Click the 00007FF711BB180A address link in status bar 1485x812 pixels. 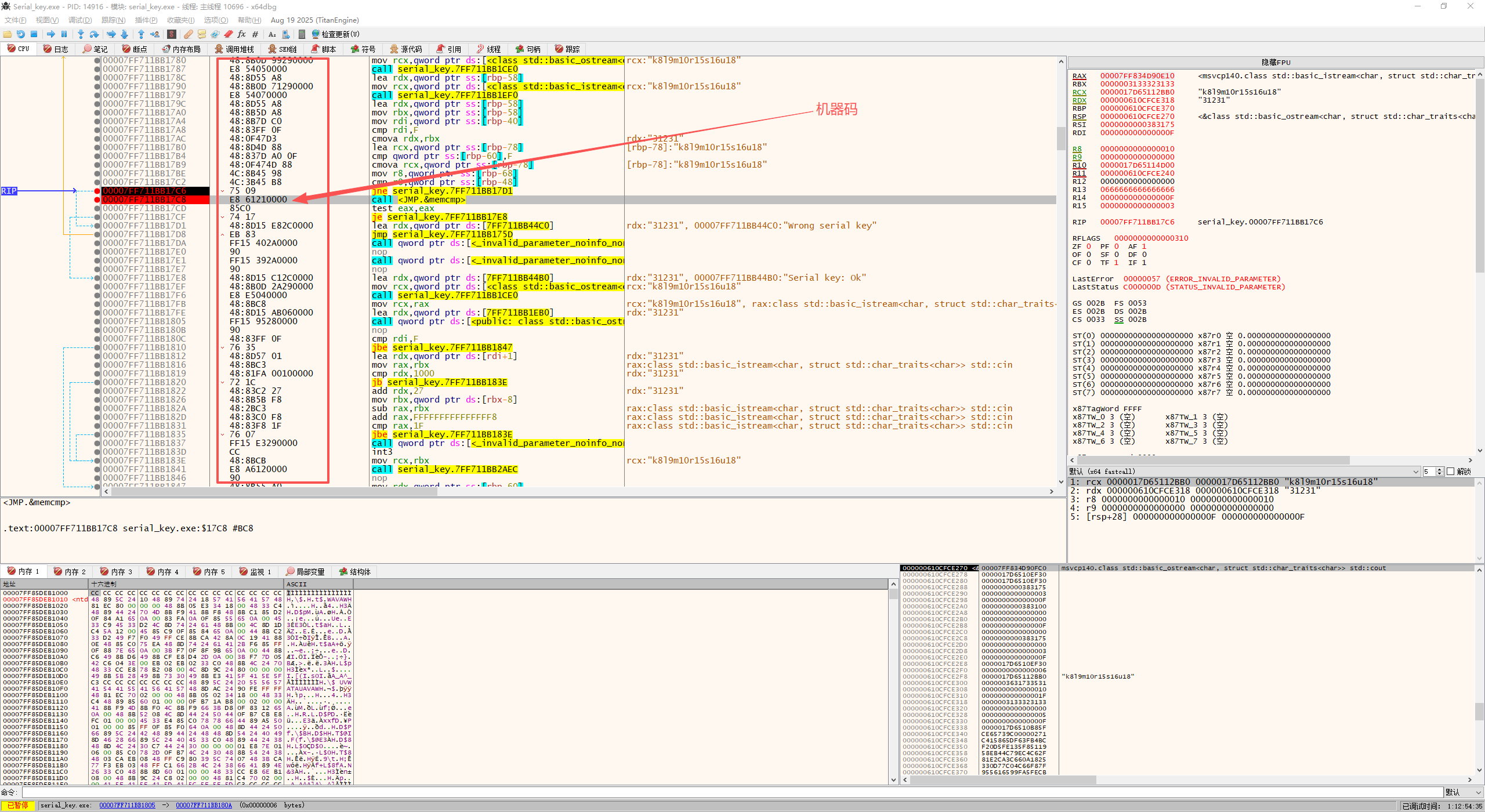tap(204, 806)
